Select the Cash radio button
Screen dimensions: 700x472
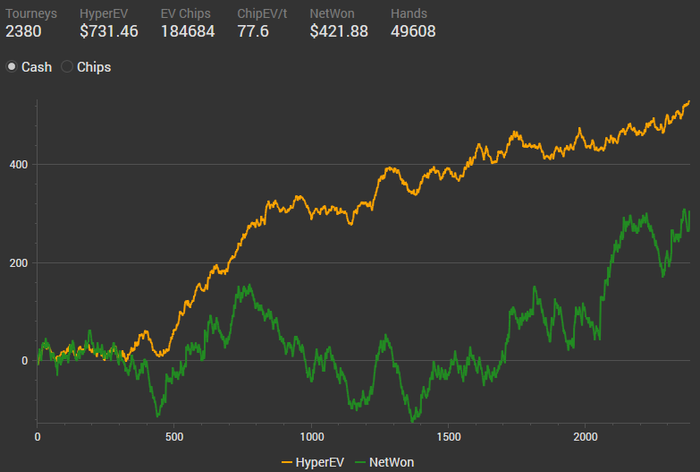click(x=12, y=67)
